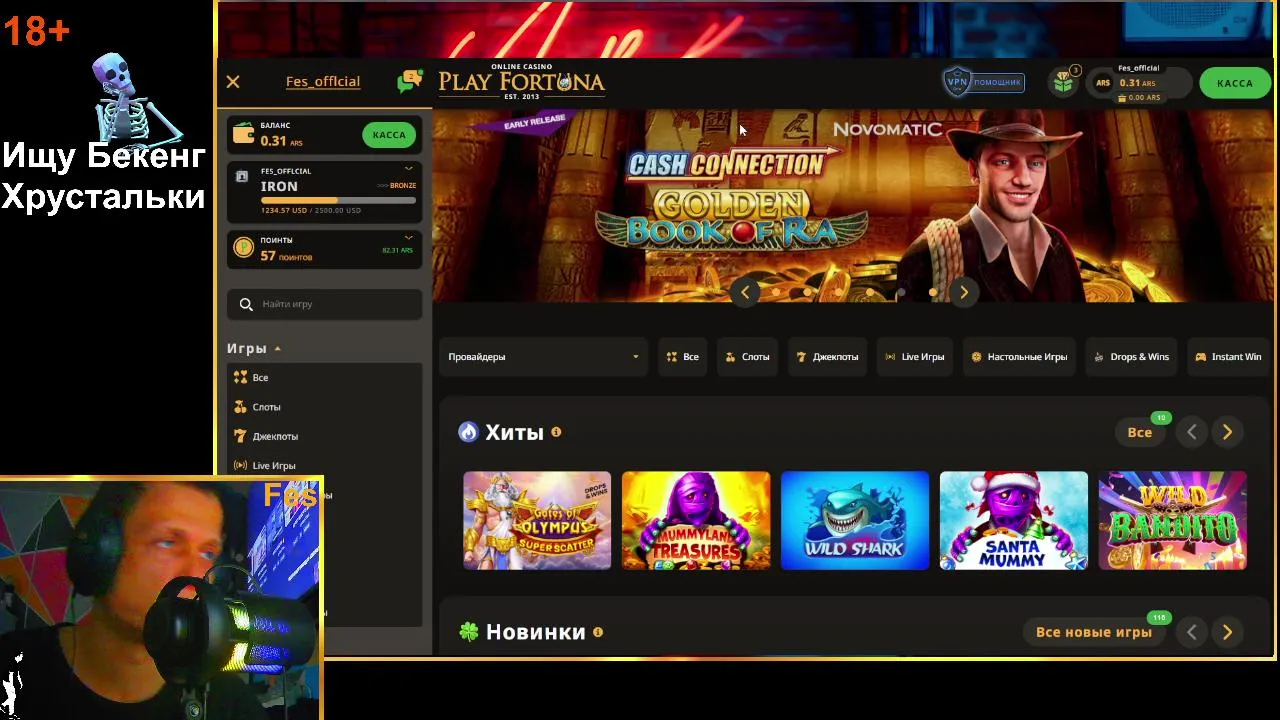Click the search magnifier icon
Image resolution: width=1280 pixels, height=720 pixels.
pos(246,304)
